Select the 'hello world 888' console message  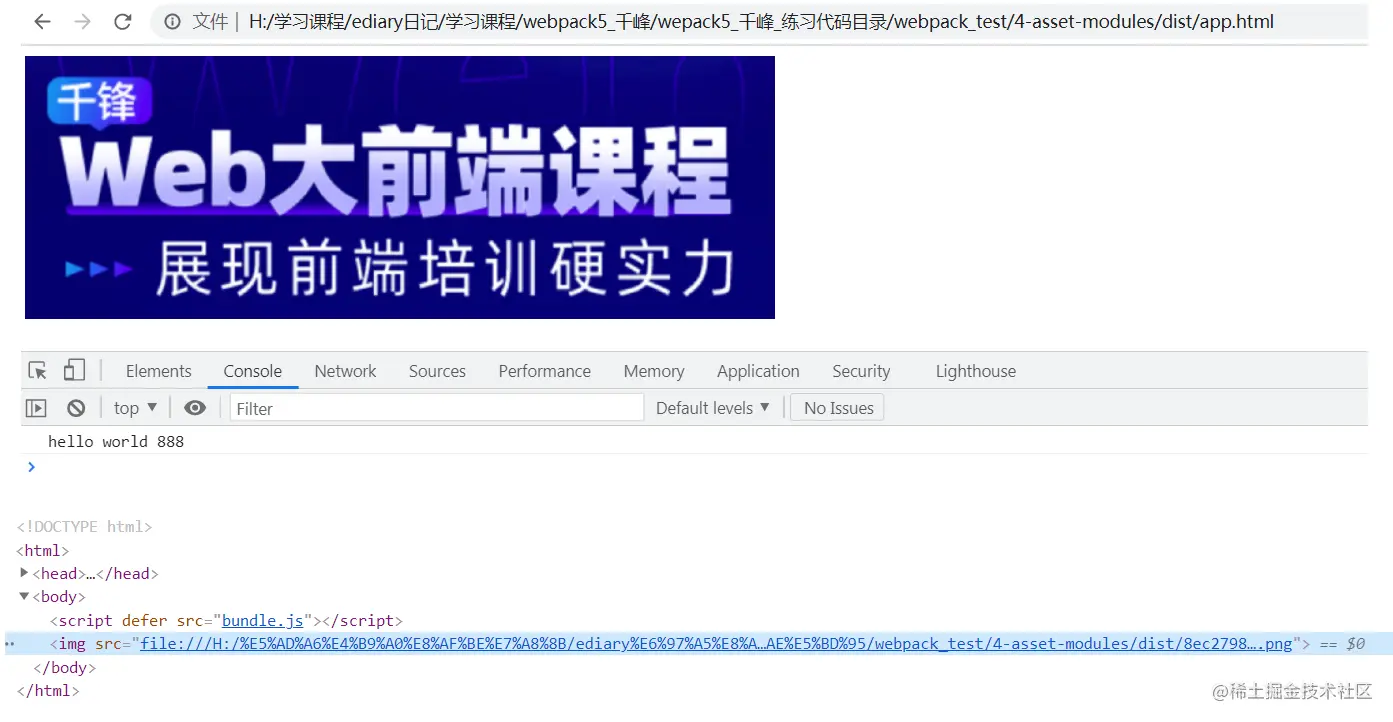[116, 441]
